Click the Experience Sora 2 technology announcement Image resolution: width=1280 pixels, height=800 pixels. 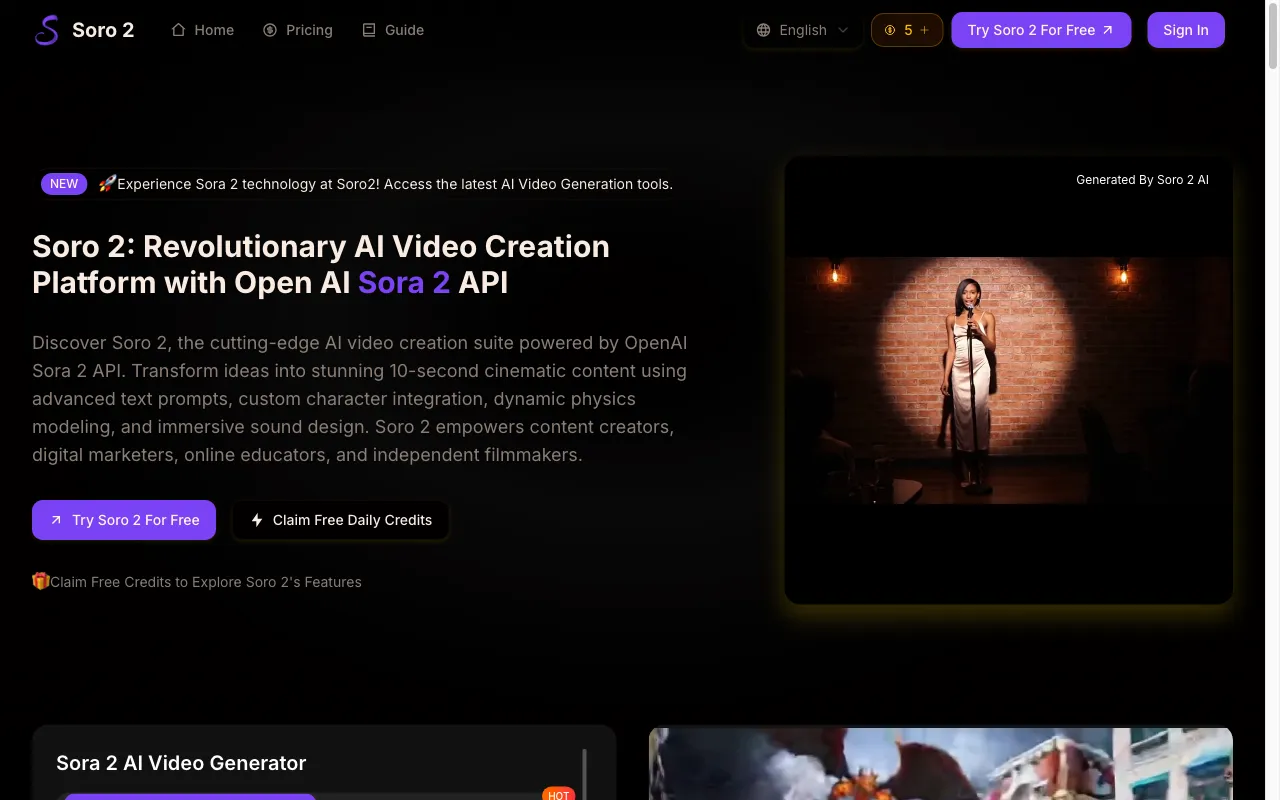395,184
